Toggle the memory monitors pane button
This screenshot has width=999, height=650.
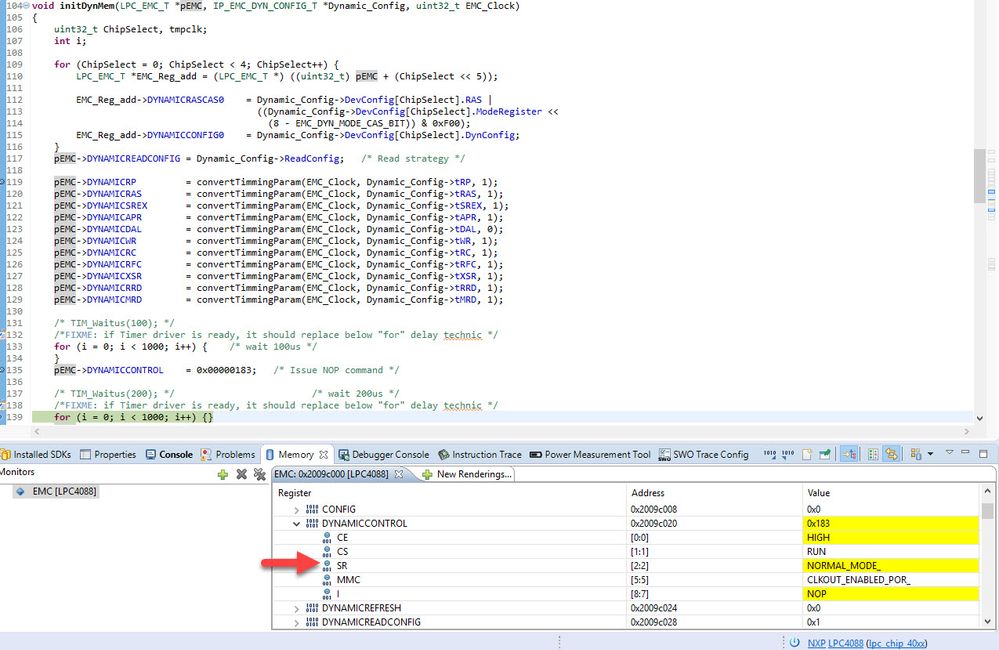[873, 454]
